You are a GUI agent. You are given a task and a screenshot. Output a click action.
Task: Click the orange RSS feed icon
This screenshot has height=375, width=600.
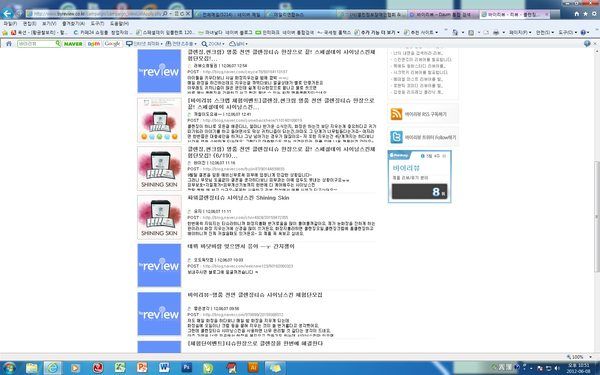click(396, 114)
